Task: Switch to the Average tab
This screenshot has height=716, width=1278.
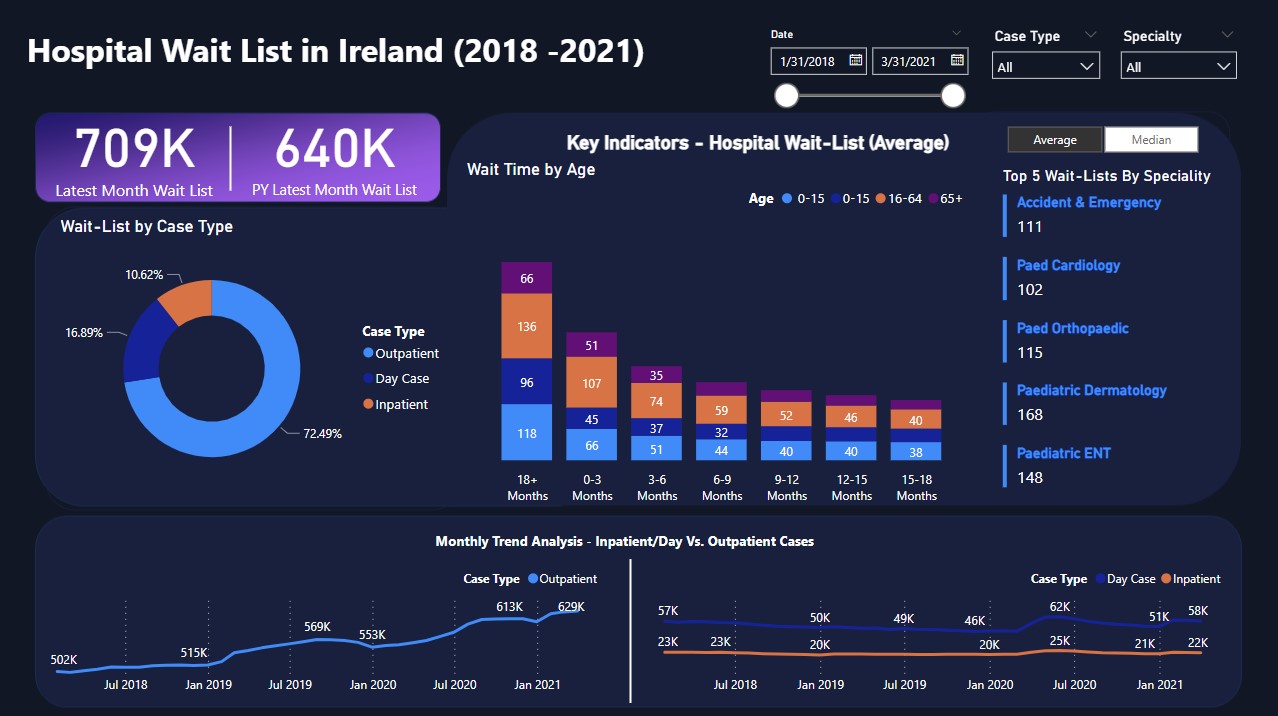Action: click(x=1055, y=140)
